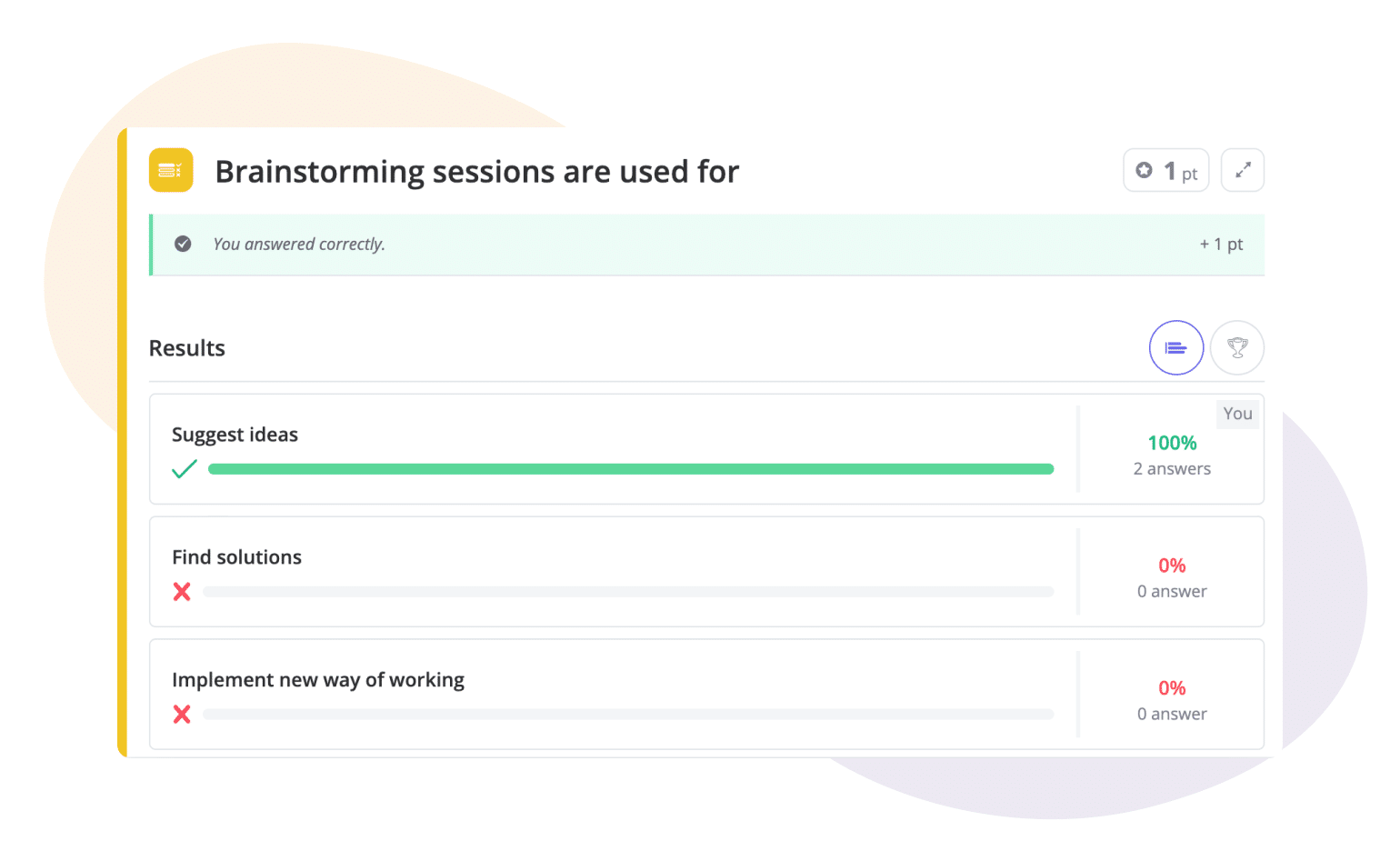The image size is (1400, 841).
Task: Click the green Suggest ideas progress bar
Action: tap(630, 469)
